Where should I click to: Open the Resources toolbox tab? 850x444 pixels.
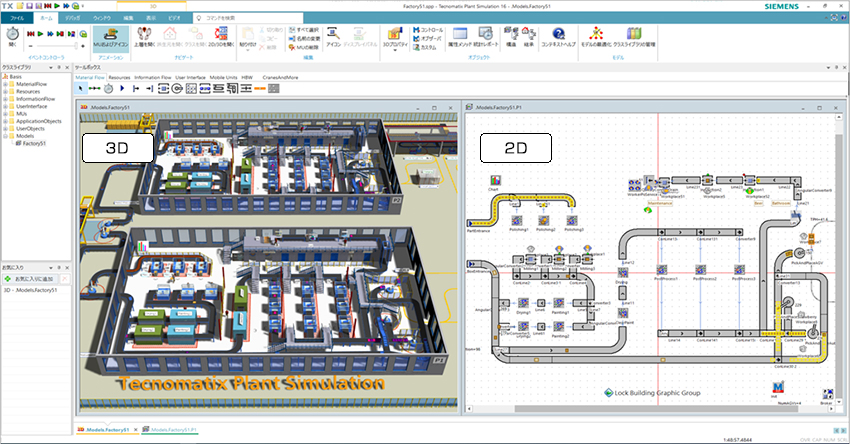coord(119,78)
